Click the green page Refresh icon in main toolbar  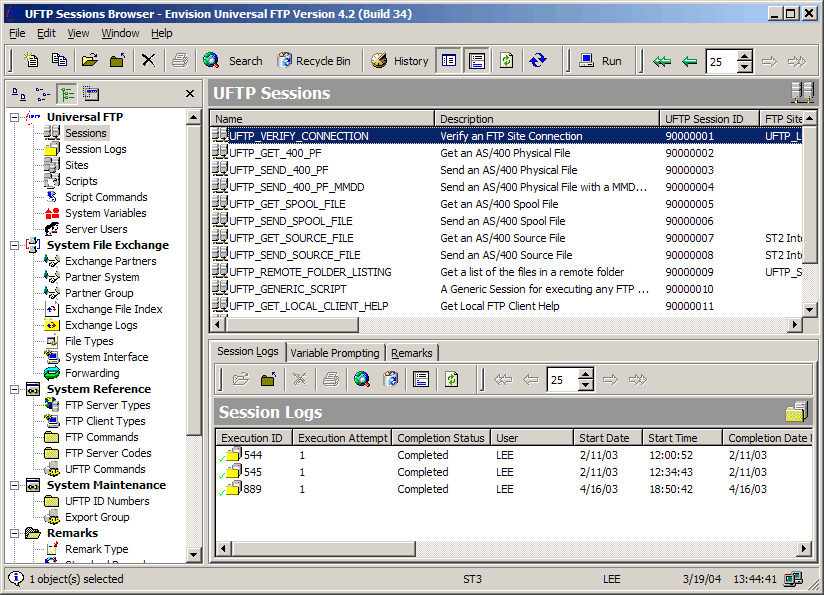click(507, 61)
